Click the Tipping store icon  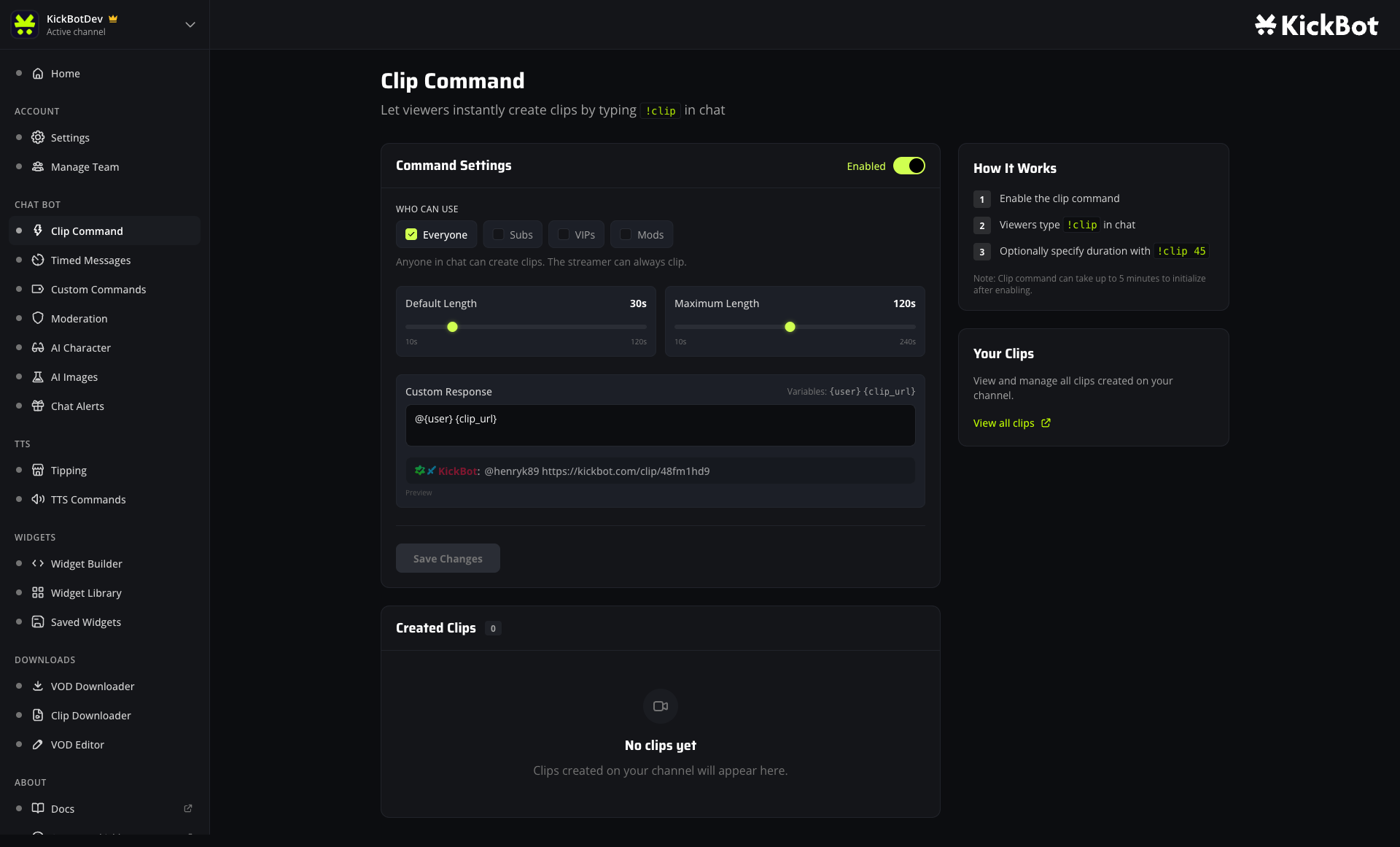click(x=38, y=471)
